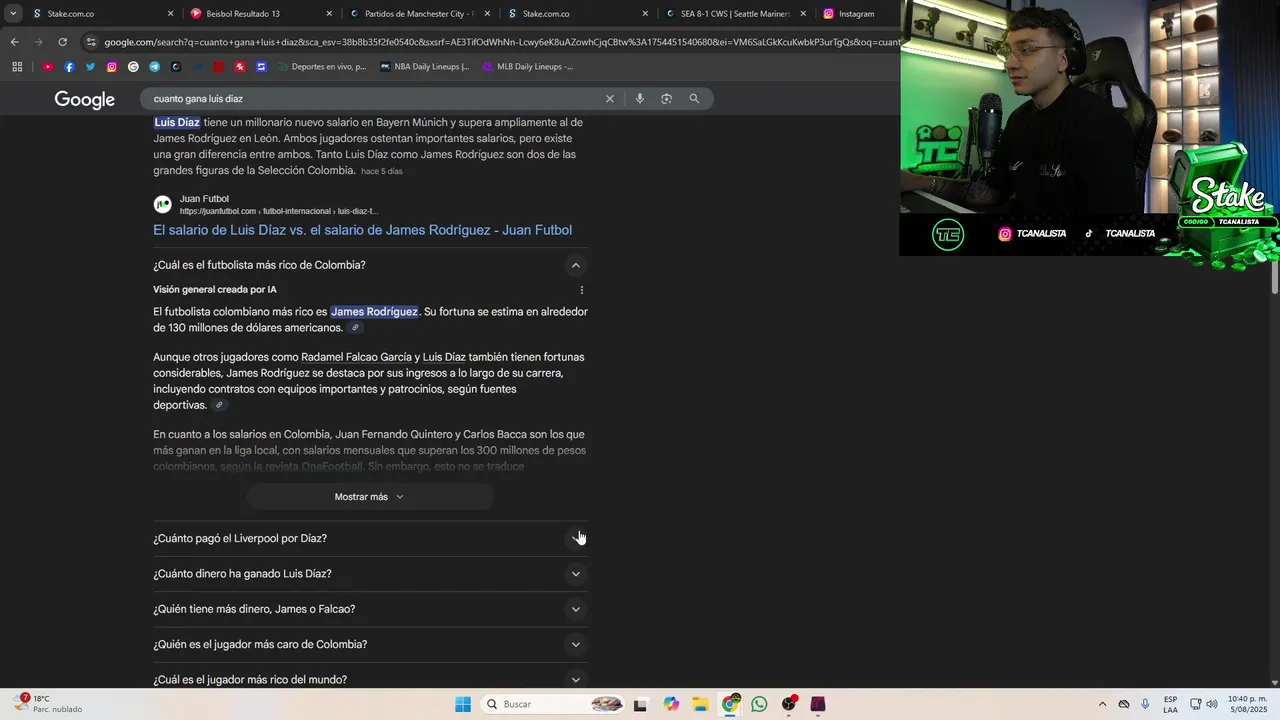Click the magnifier search button
Image resolution: width=1280 pixels, height=720 pixels.
(694, 99)
